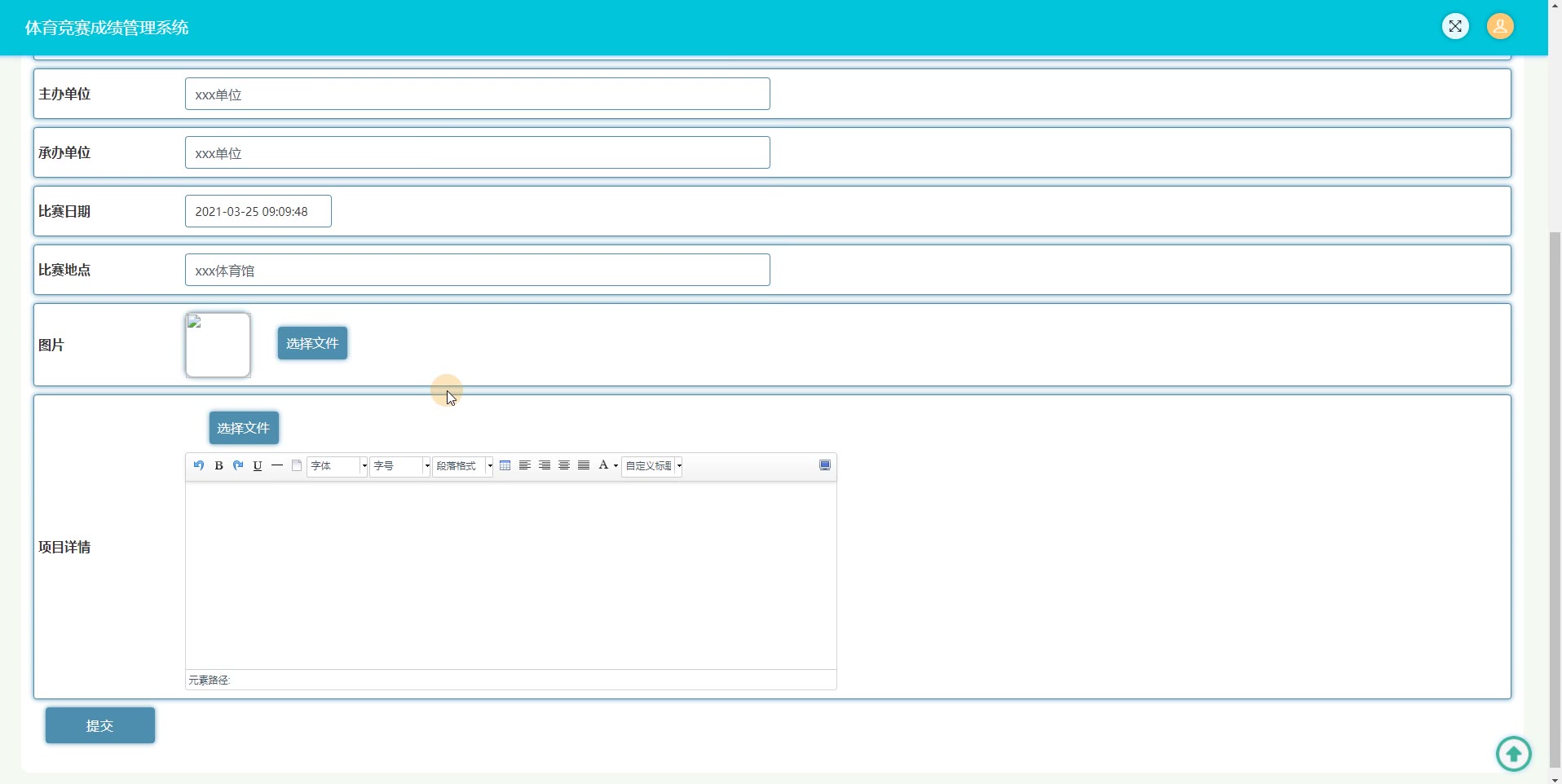
Task: Center-align text in the editor
Action: pyautogui.click(x=564, y=465)
